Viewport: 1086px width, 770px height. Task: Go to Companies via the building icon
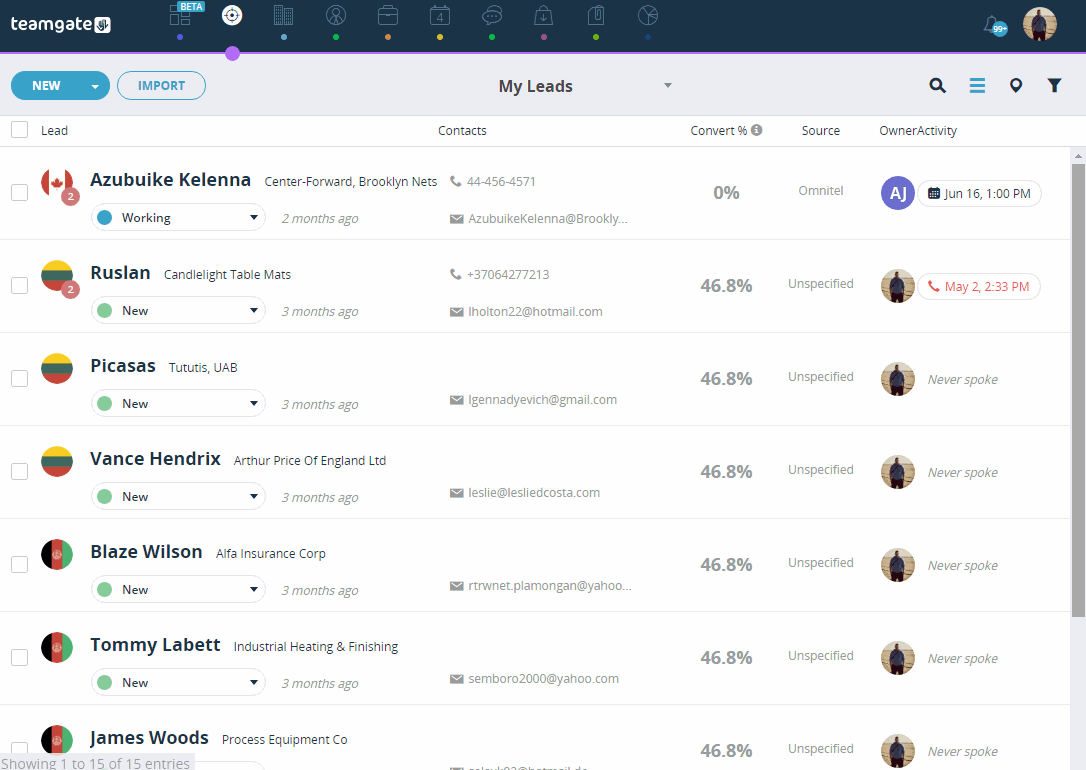283,15
